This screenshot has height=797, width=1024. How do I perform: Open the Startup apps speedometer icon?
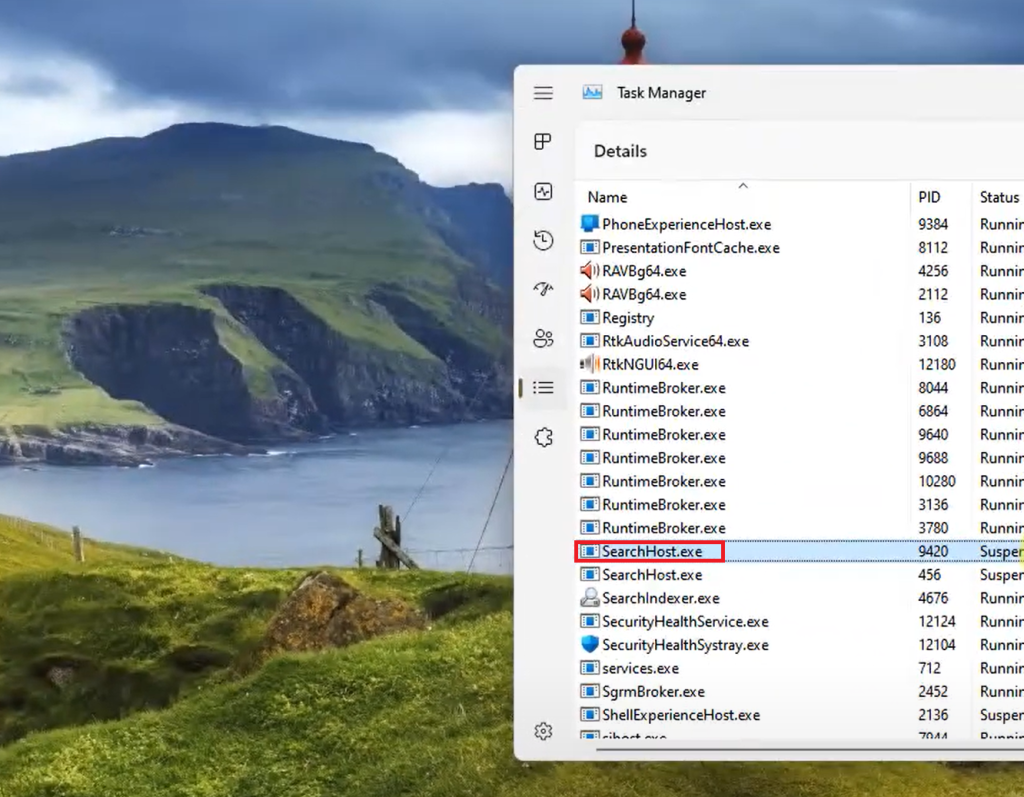[543, 289]
